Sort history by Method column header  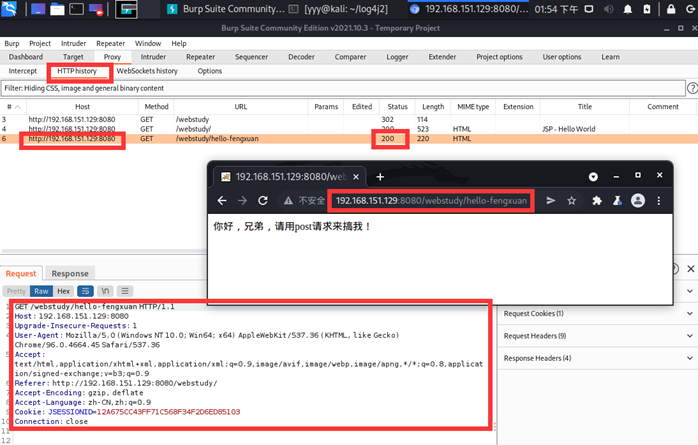click(x=156, y=107)
